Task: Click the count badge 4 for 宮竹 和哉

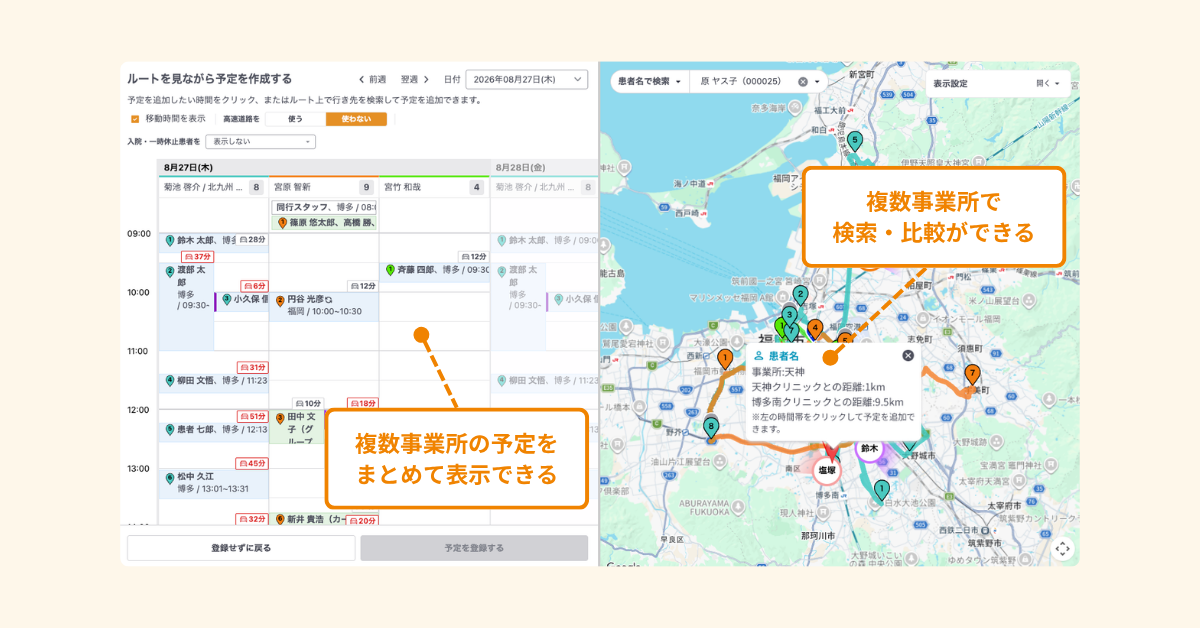Action: pos(477,187)
